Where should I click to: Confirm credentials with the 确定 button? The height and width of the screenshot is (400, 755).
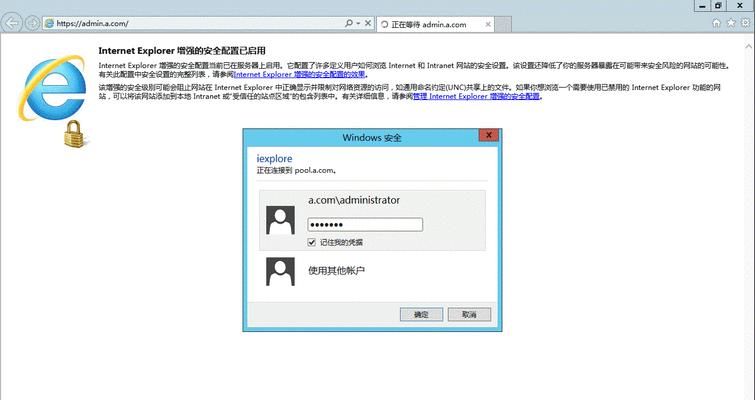tap(421, 314)
